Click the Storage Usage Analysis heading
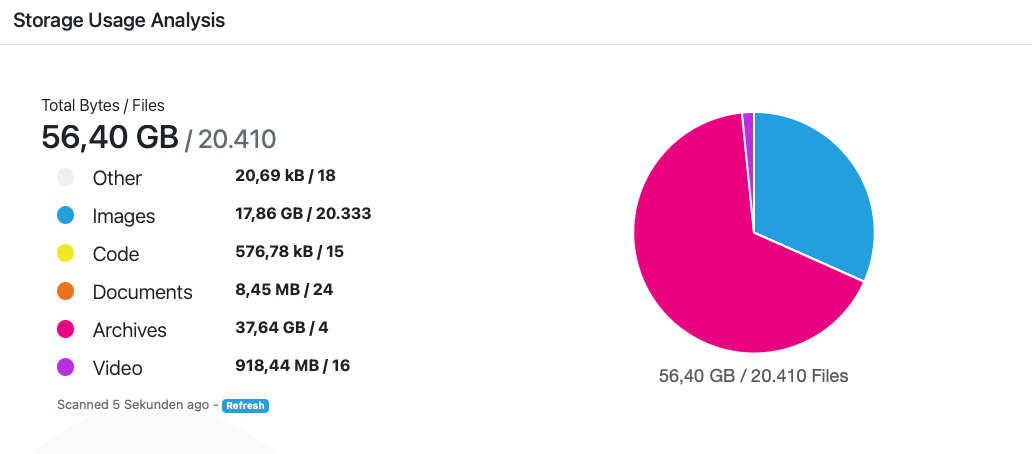The height and width of the screenshot is (454, 1032). [x=119, y=20]
